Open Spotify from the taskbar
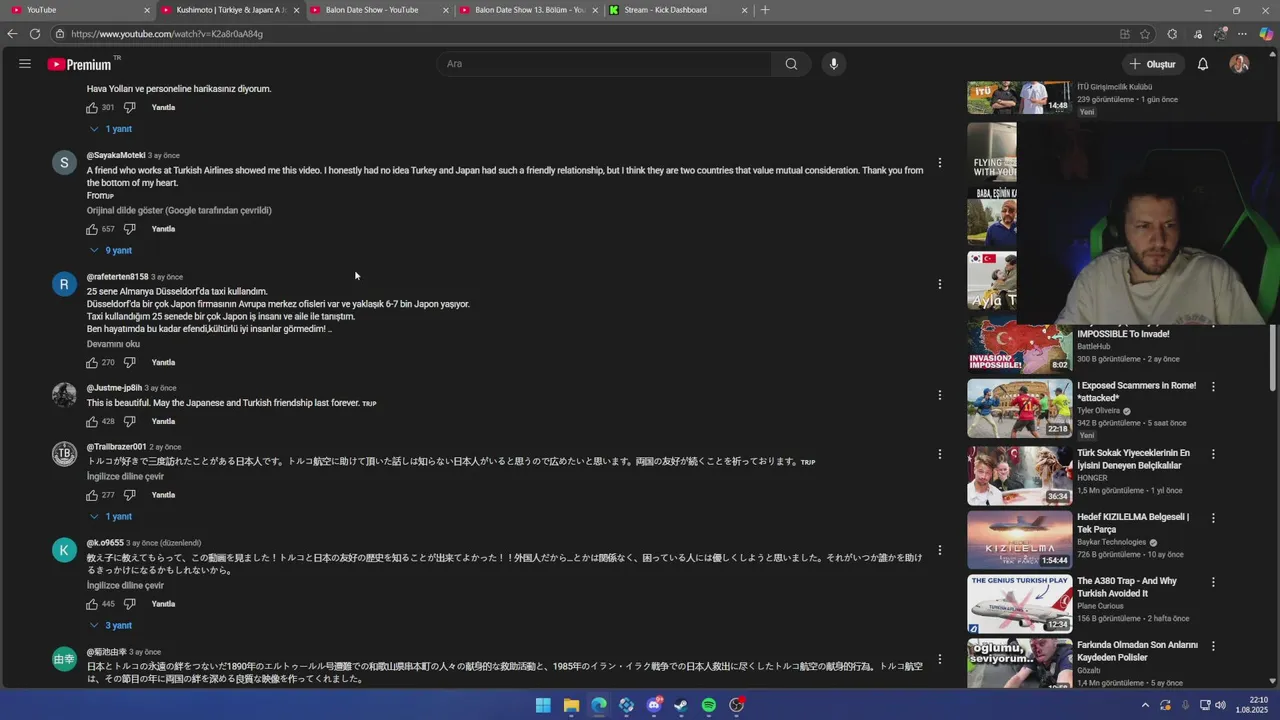Viewport: 1280px width, 720px height. tap(709, 705)
